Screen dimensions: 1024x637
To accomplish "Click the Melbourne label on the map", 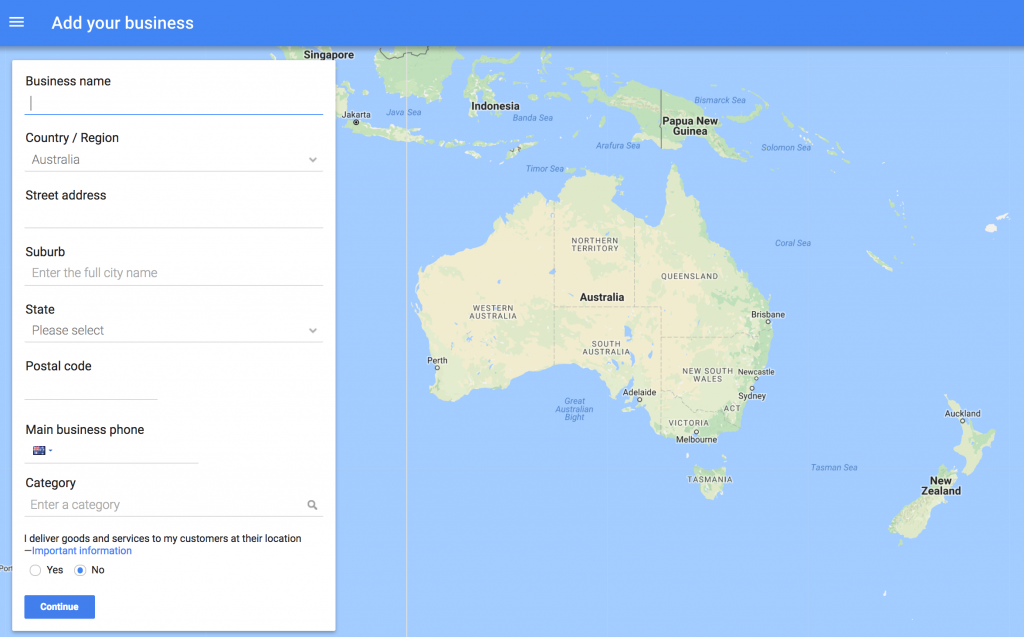I will coord(696,440).
